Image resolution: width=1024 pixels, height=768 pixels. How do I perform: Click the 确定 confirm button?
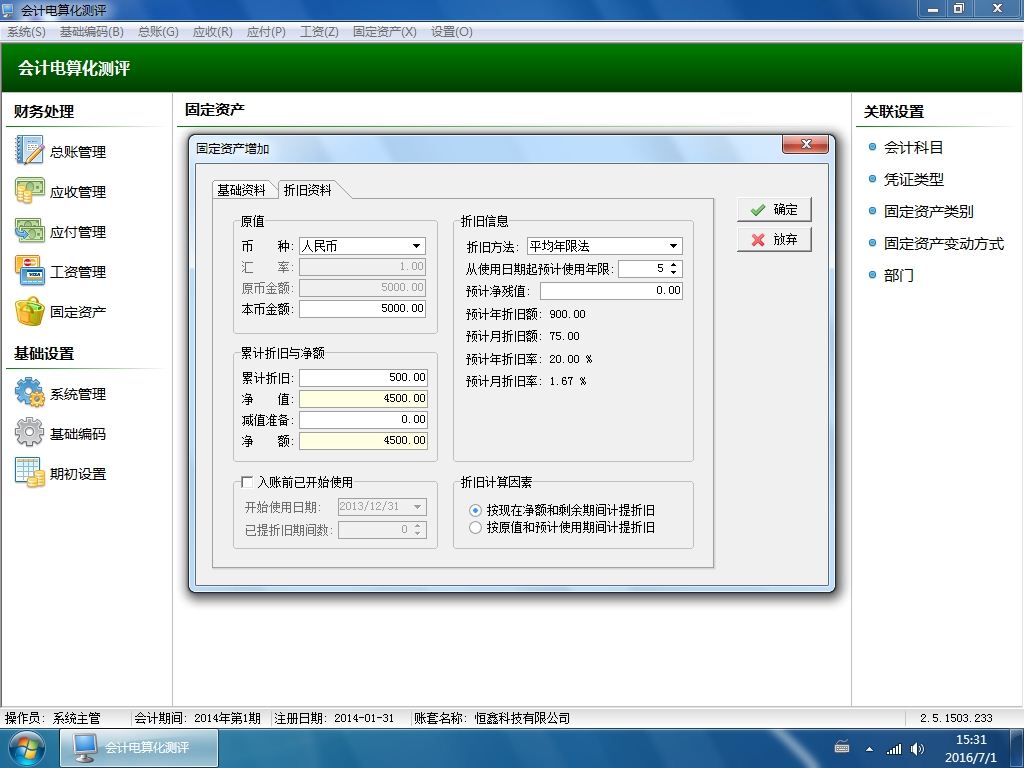click(775, 210)
